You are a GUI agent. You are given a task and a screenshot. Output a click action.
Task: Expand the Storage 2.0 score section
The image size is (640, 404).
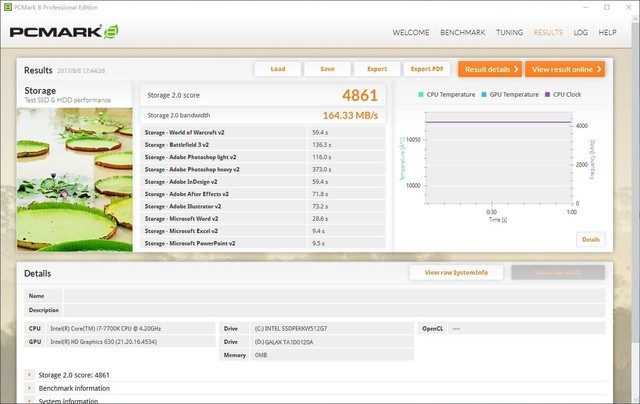tap(30, 373)
